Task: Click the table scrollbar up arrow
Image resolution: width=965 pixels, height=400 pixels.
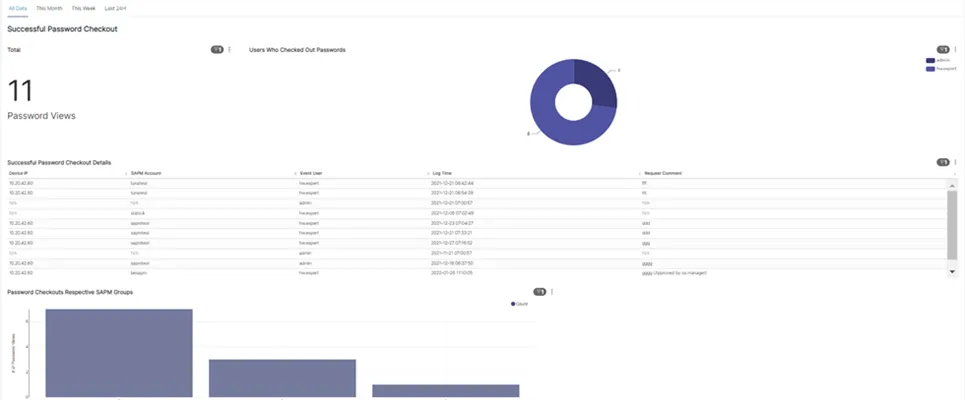Action: pos(952,185)
